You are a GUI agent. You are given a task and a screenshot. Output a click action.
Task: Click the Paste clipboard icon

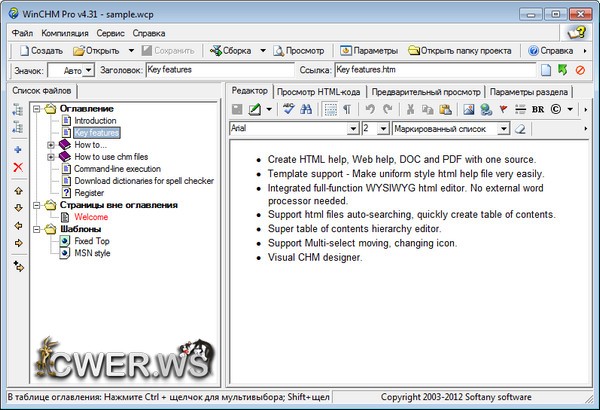445,109
